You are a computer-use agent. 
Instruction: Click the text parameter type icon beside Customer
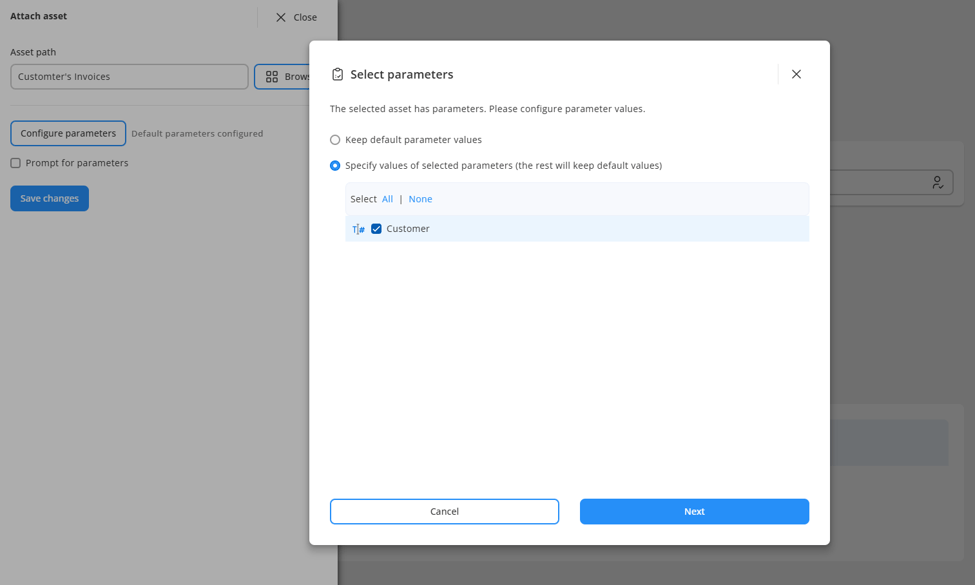358,229
